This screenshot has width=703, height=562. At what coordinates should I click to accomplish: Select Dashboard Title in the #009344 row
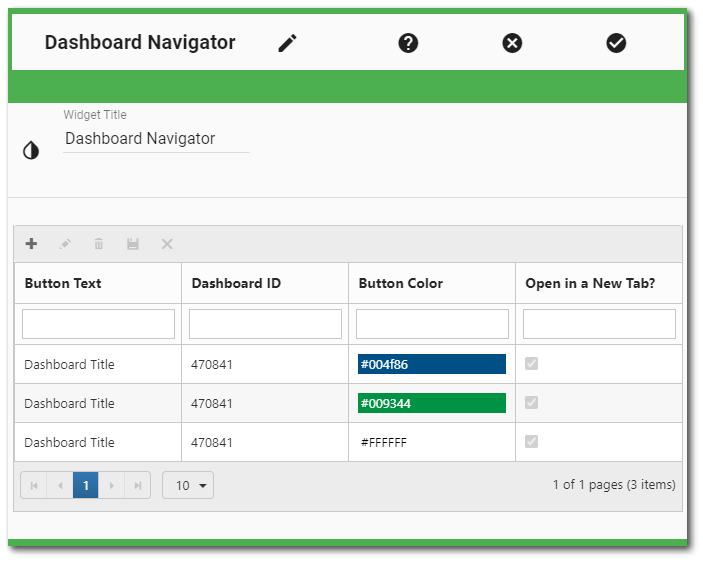point(69,403)
